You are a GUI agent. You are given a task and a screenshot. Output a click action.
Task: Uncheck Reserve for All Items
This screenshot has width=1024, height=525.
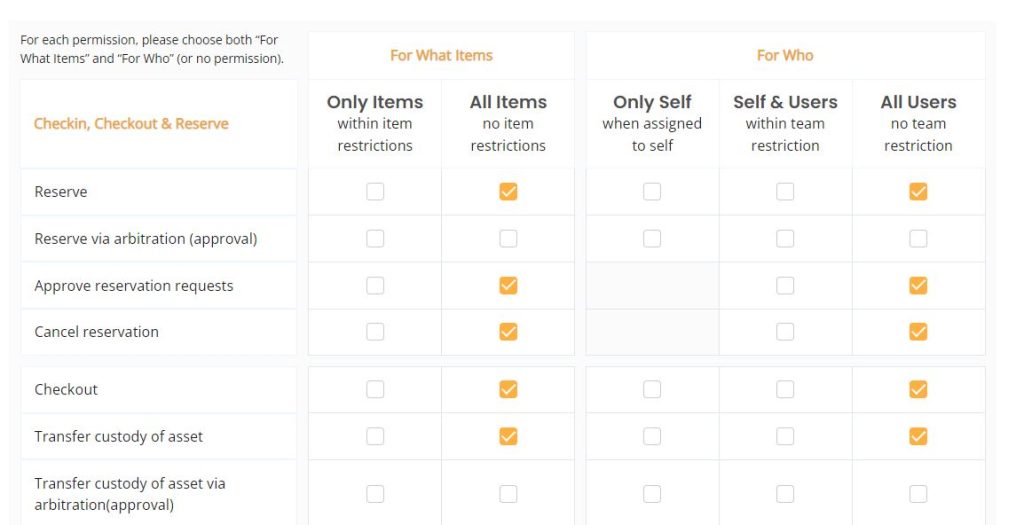click(x=508, y=191)
